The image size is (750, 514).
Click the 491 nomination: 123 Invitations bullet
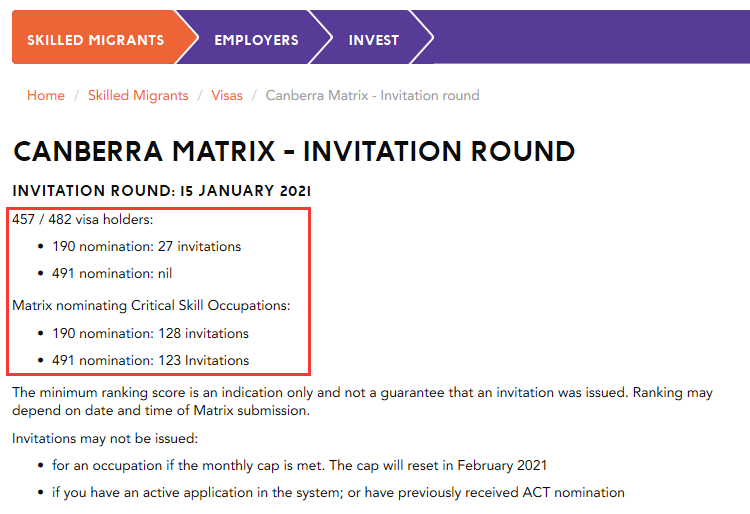(150, 360)
